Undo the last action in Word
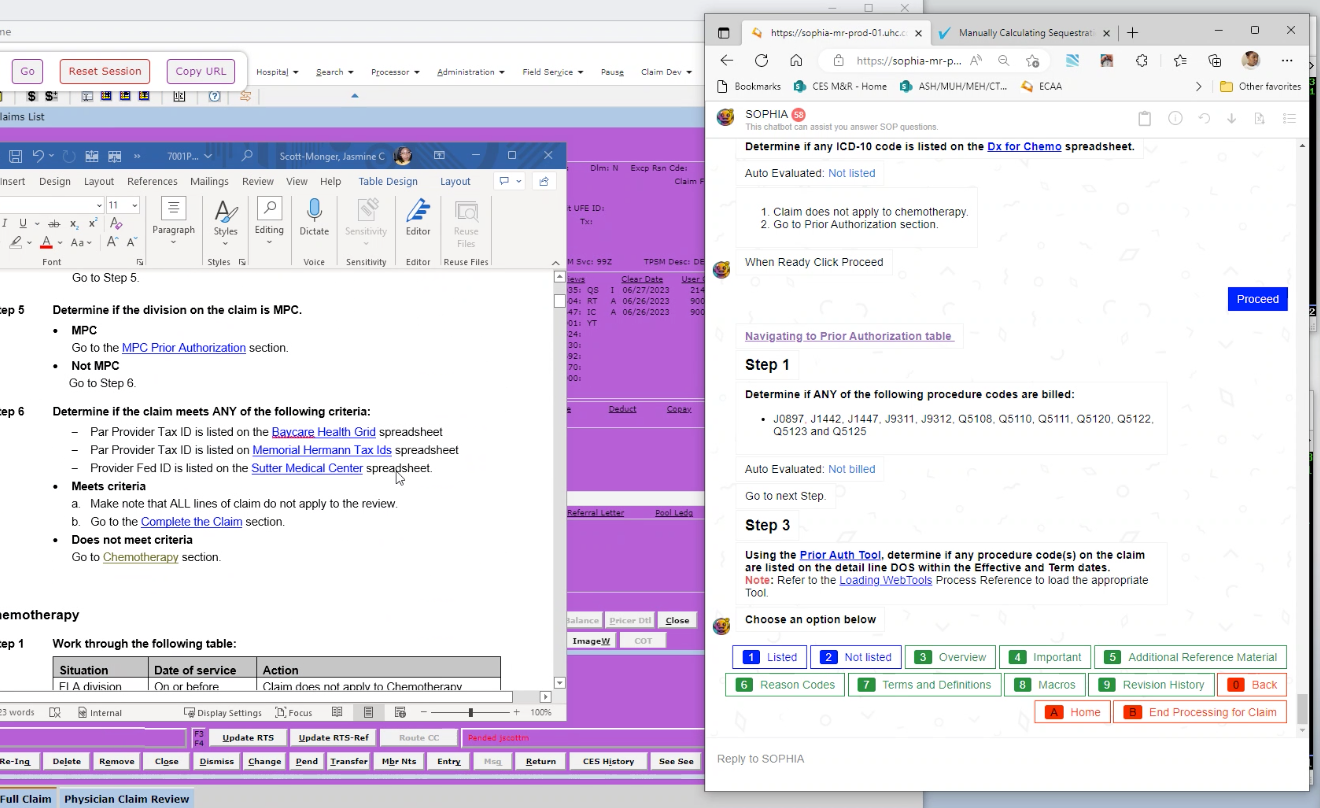This screenshot has height=808, width=1320. (38, 156)
